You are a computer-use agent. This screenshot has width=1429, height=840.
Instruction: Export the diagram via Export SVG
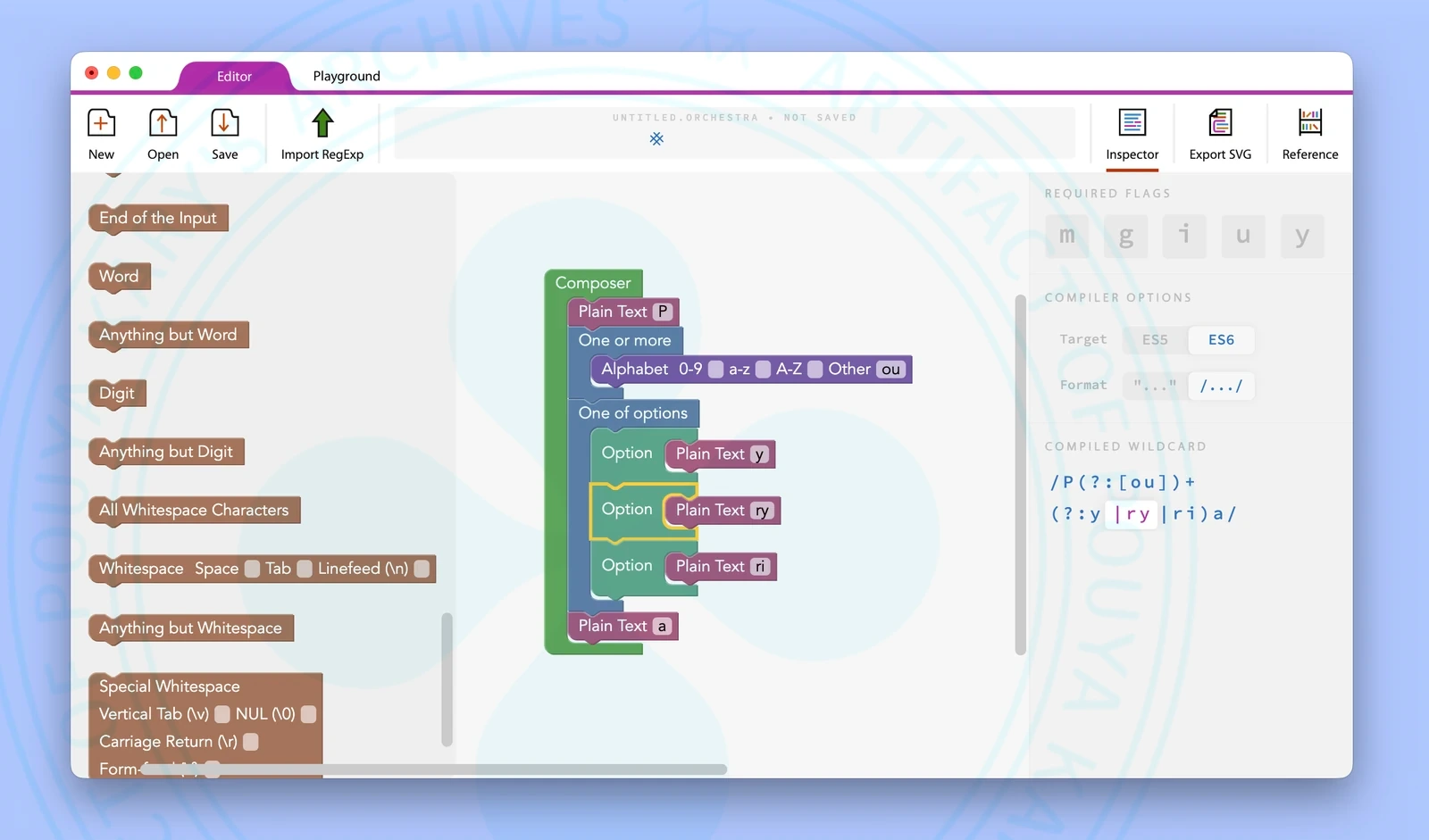pos(1220,135)
